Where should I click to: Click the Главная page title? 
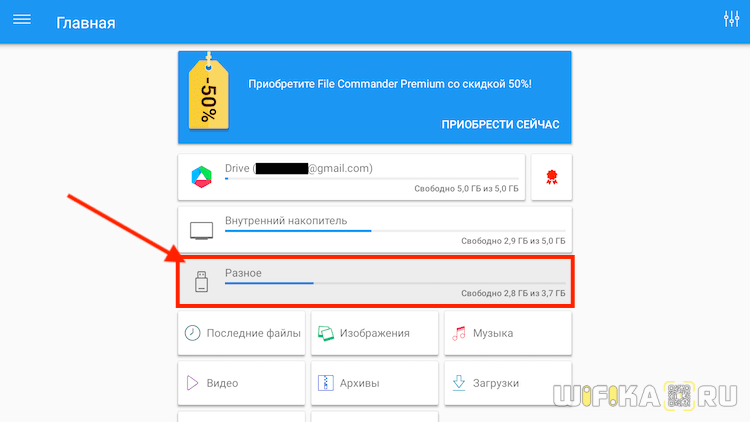point(86,23)
